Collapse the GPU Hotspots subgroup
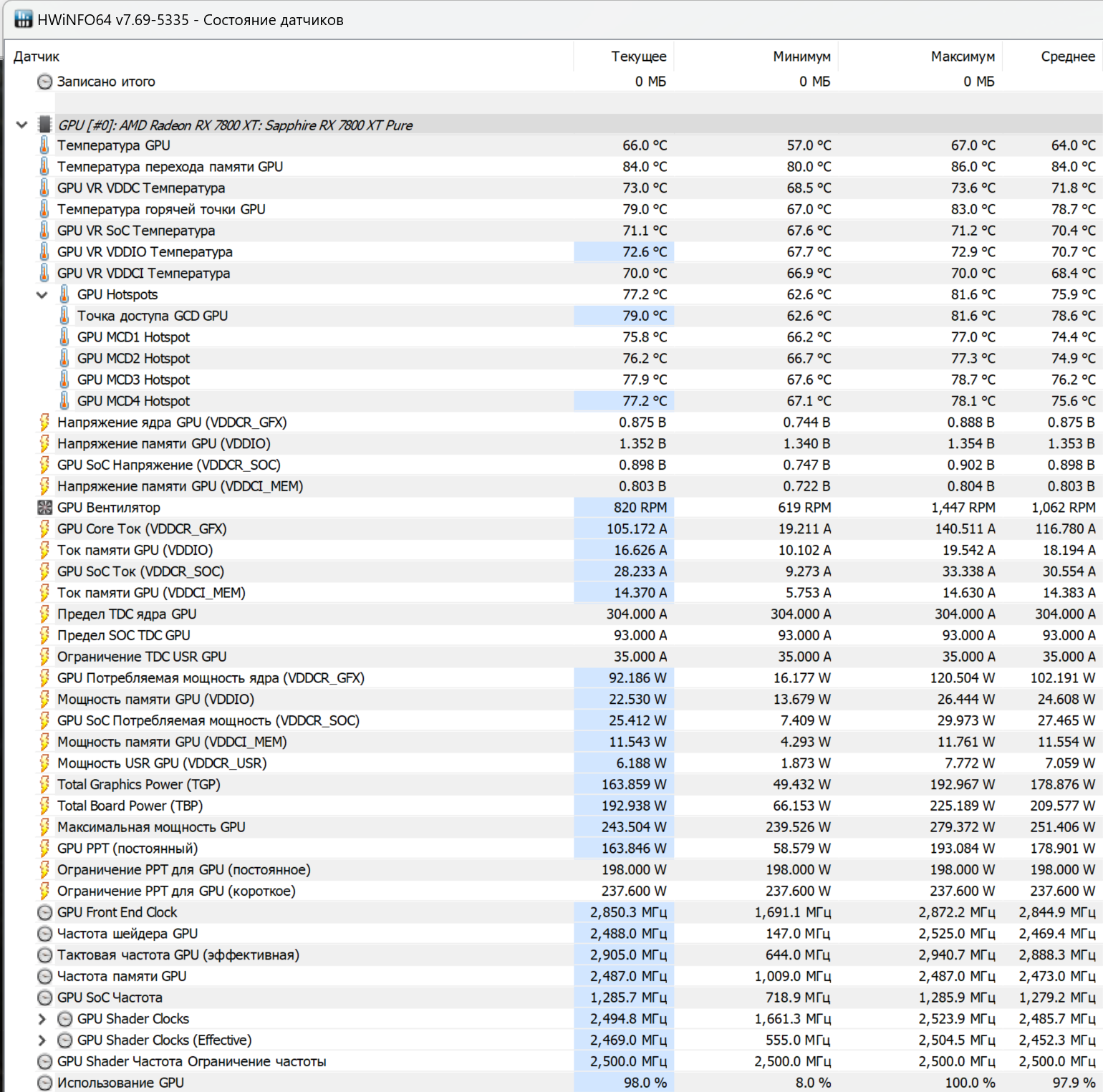This screenshot has height=1092, width=1103. tap(42, 294)
